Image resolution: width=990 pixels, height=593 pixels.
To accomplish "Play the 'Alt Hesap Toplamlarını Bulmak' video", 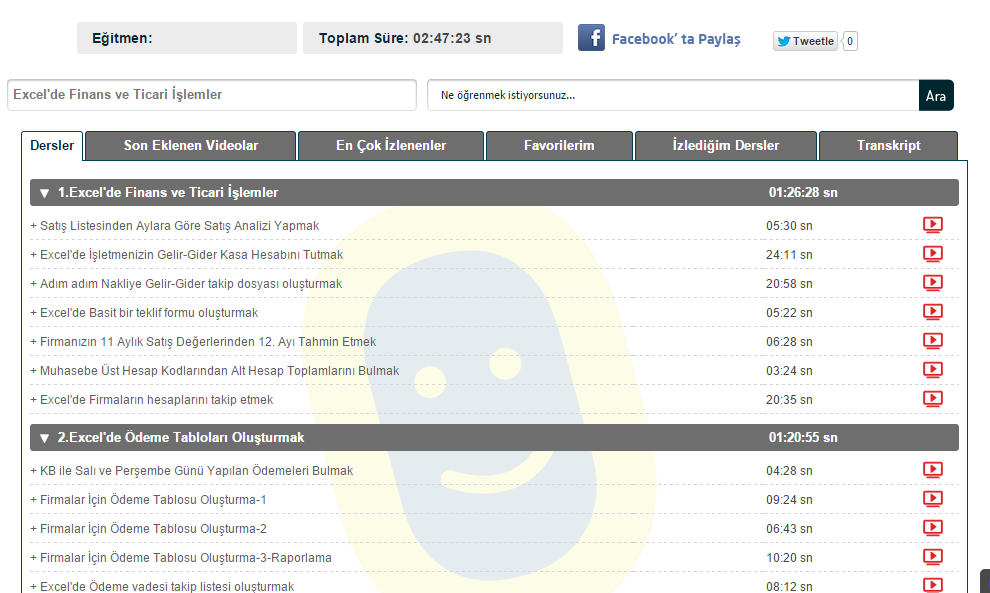I will pos(932,370).
